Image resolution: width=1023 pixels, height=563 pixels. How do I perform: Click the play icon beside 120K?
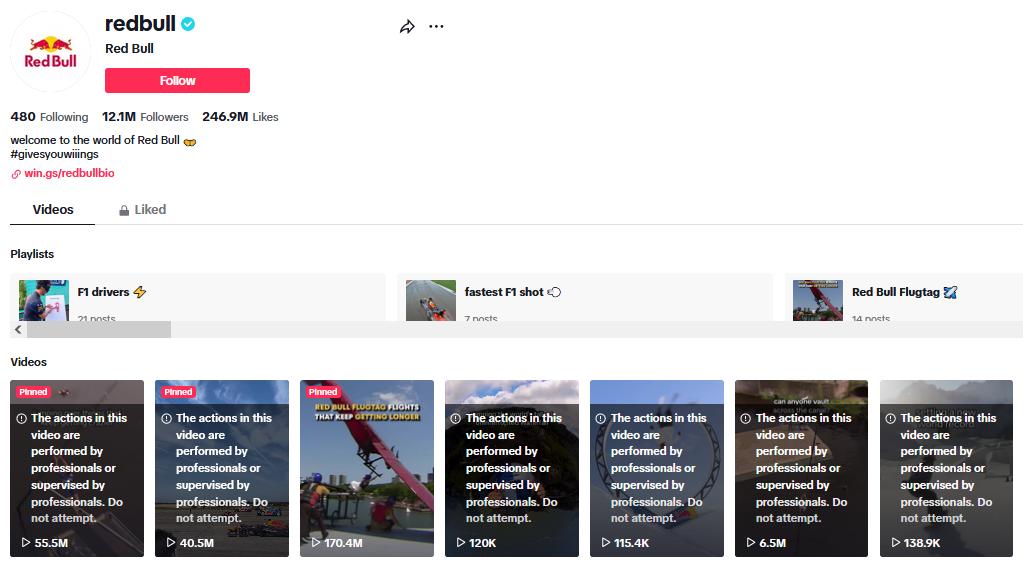(x=461, y=543)
